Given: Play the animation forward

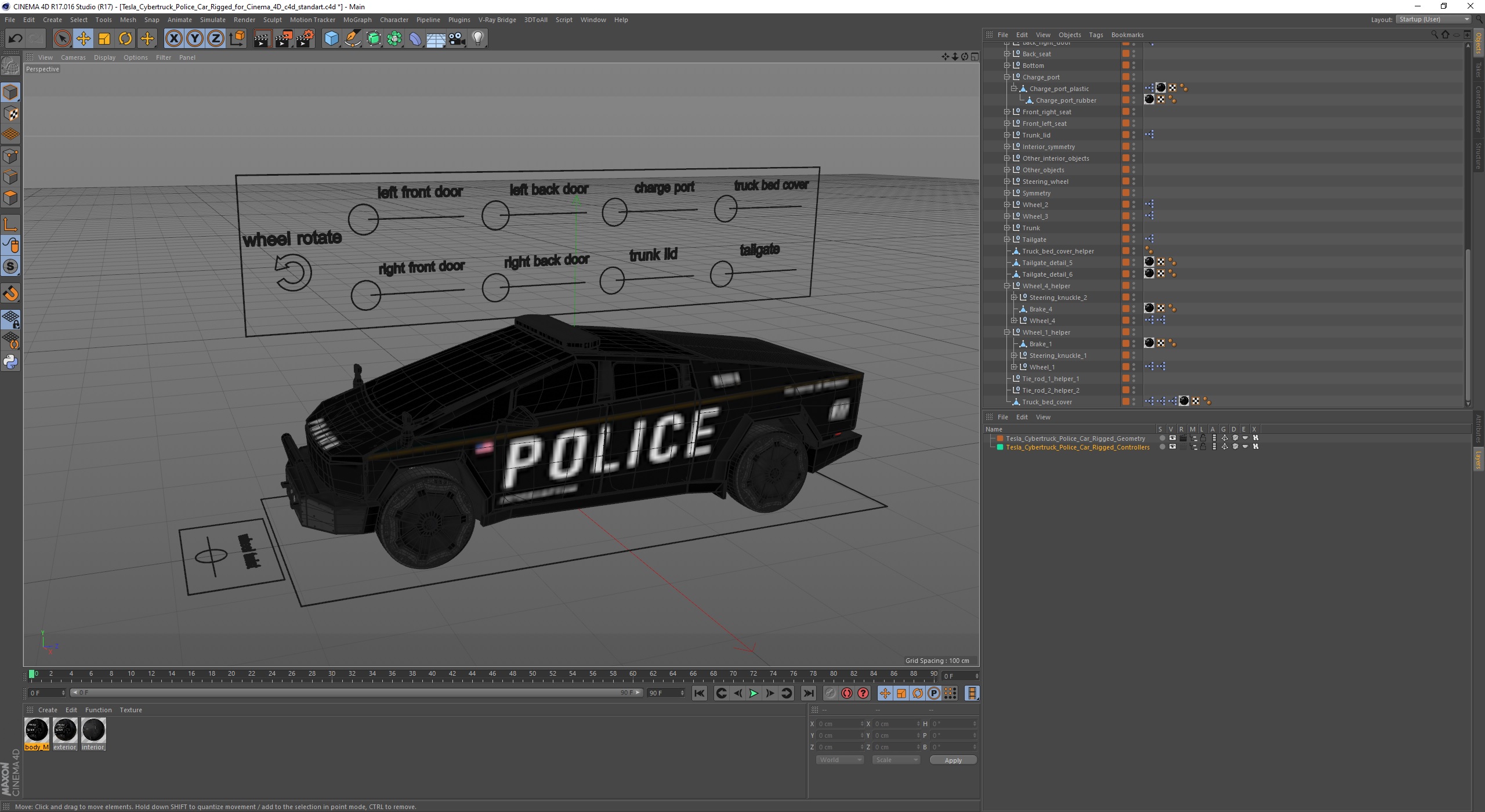Looking at the screenshot, I should tap(754, 693).
